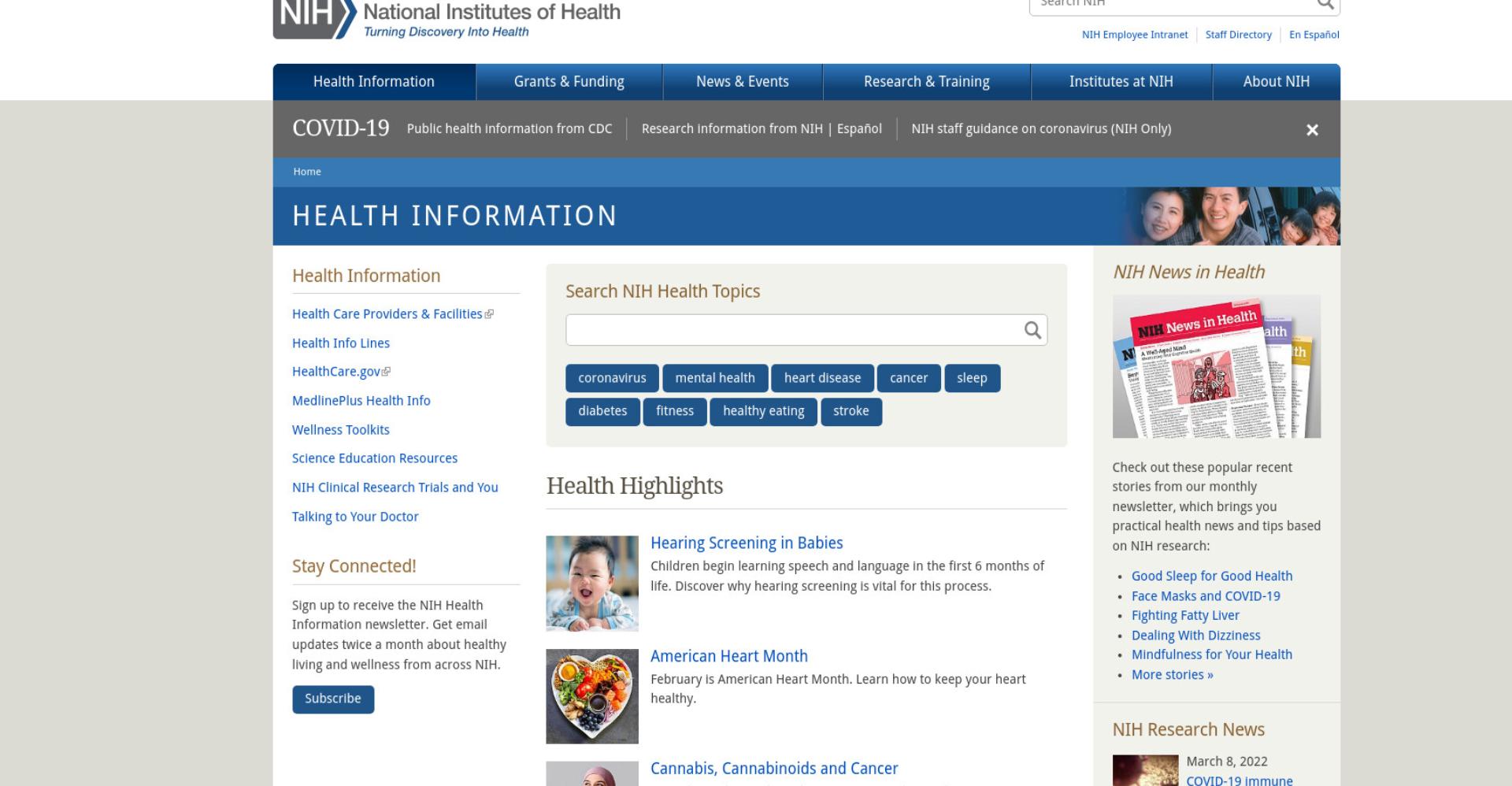Open Science Education Resources
The height and width of the screenshot is (786, 1512).
point(375,458)
